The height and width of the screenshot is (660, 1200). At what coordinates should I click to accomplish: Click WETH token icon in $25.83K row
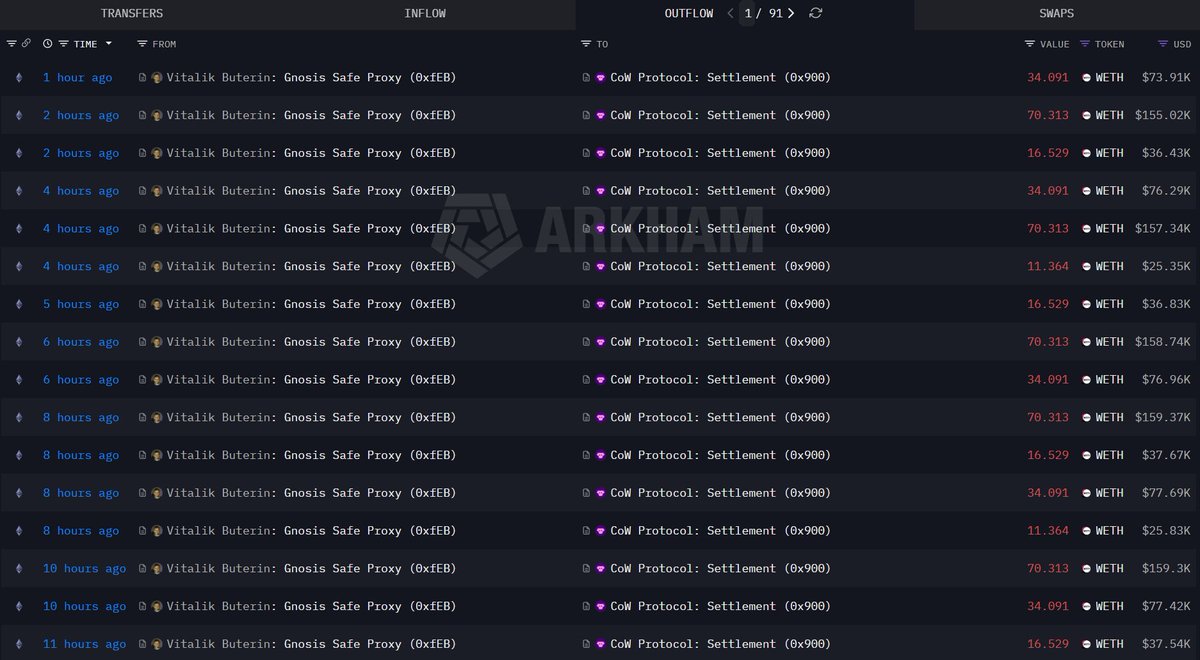click(x=1086, y=531)
